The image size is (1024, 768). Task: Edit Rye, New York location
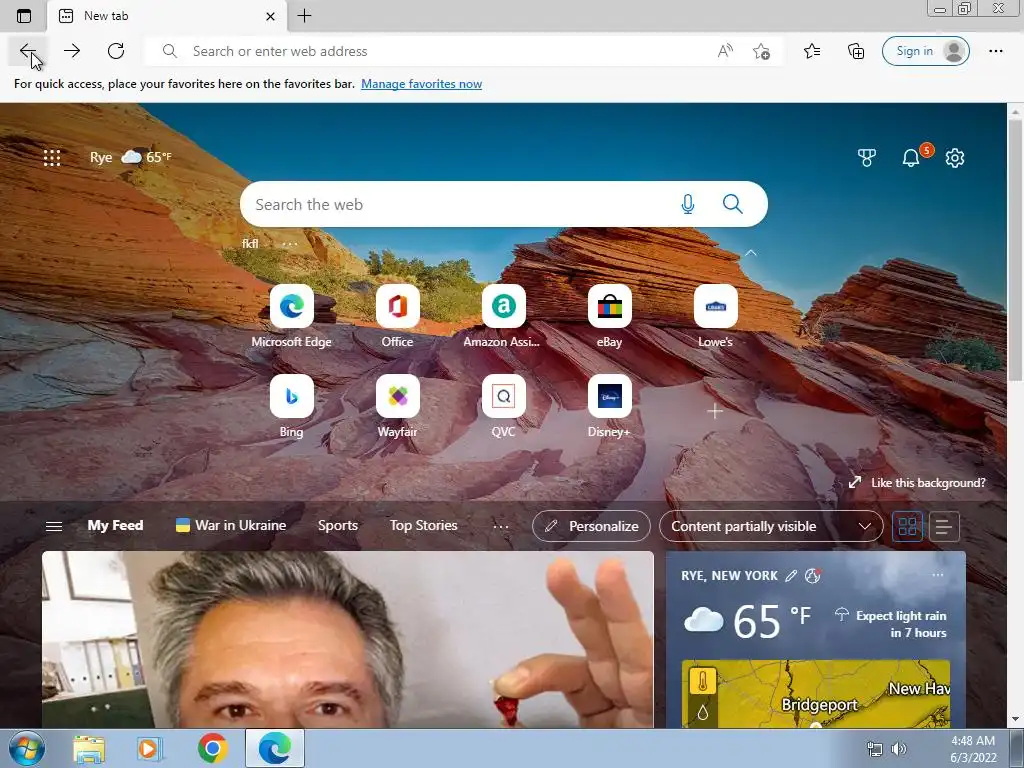[791, 575]
